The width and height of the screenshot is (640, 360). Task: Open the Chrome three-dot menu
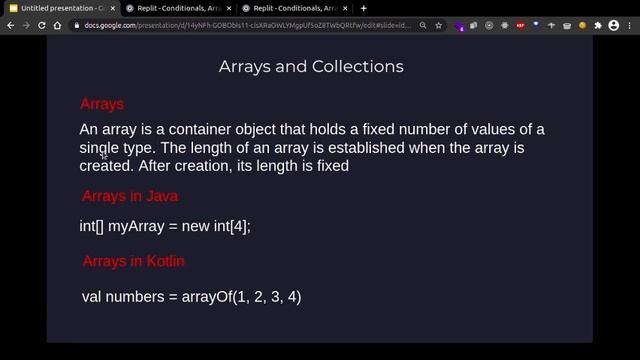coord(629,25)
